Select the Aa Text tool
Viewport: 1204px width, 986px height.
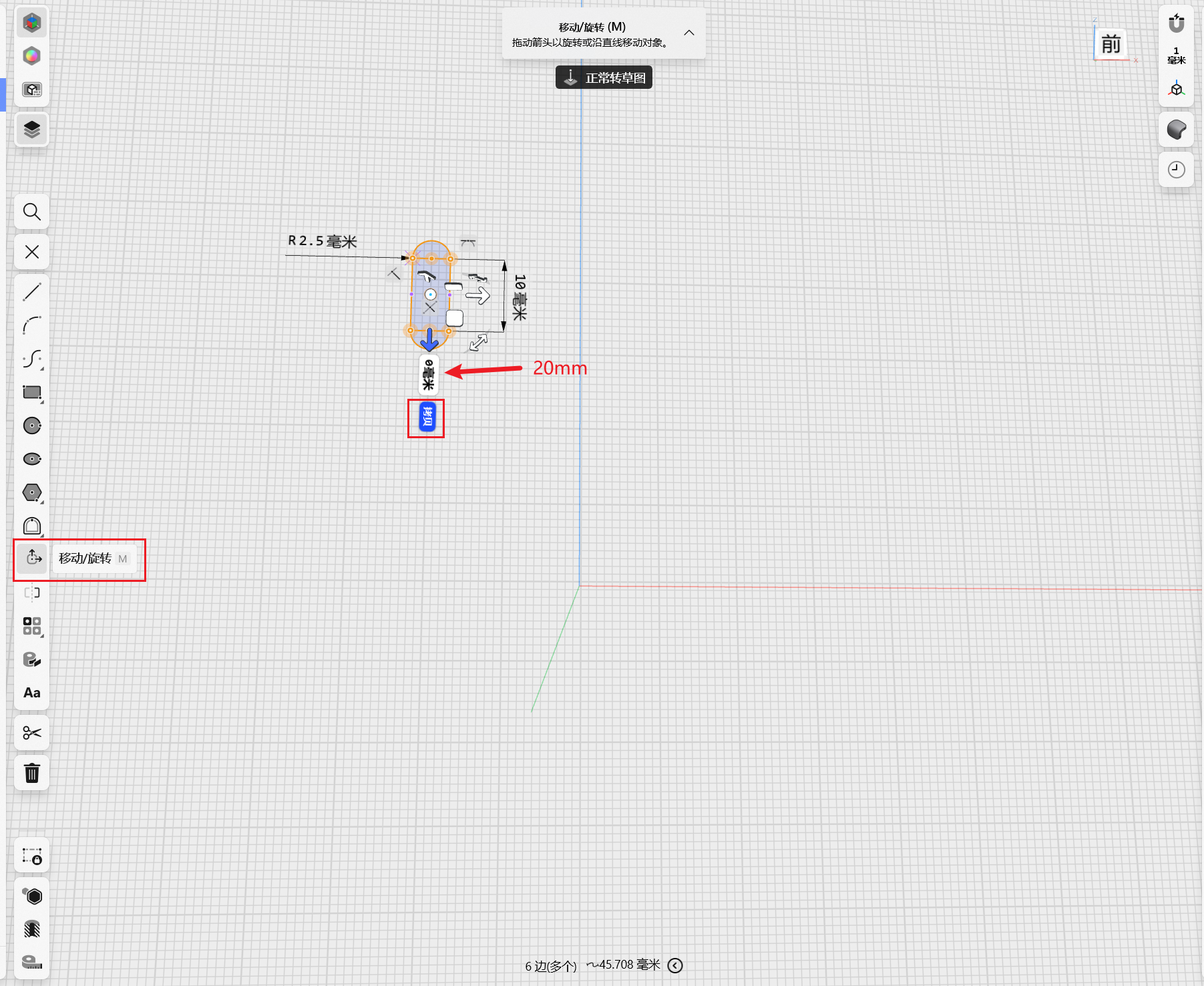tap(31, 693)
